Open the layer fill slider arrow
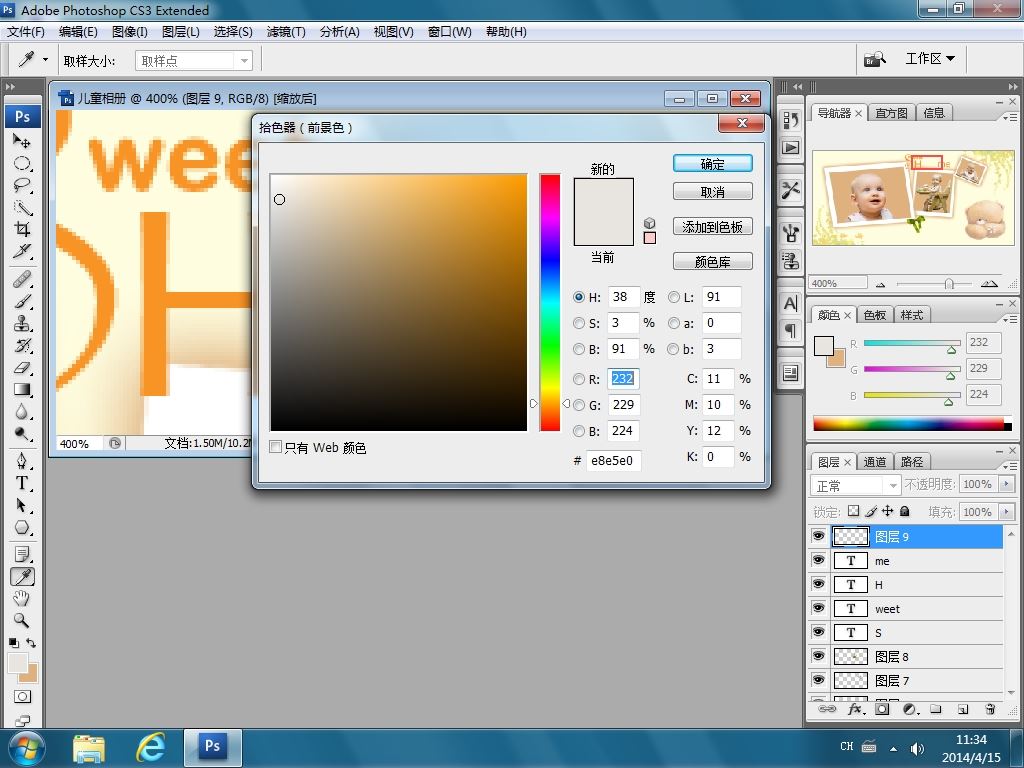The width and height of the screenshot is (1024, 768). (x=1006, y=511)
